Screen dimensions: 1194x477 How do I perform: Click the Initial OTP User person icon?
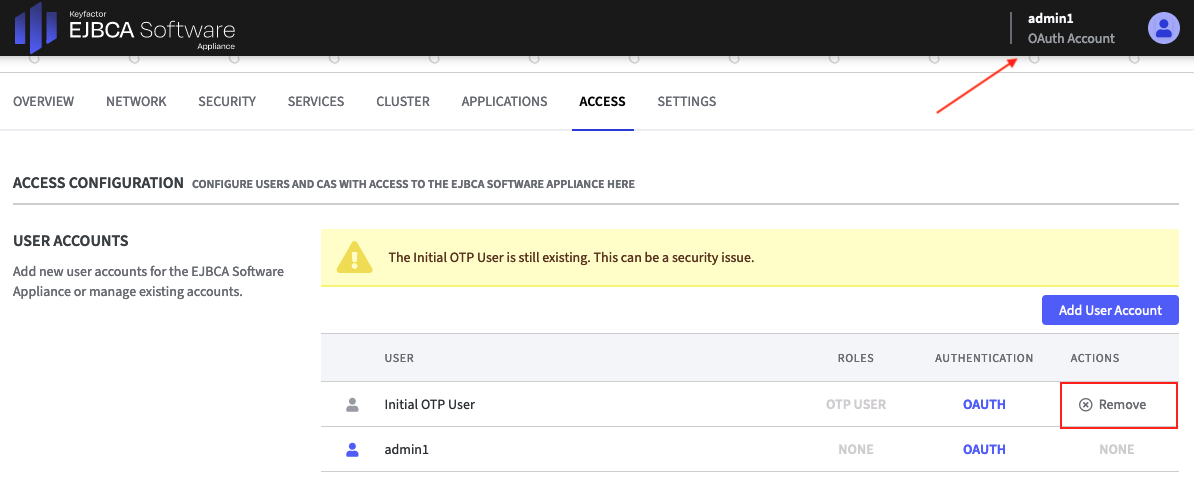tap(352, 405)
